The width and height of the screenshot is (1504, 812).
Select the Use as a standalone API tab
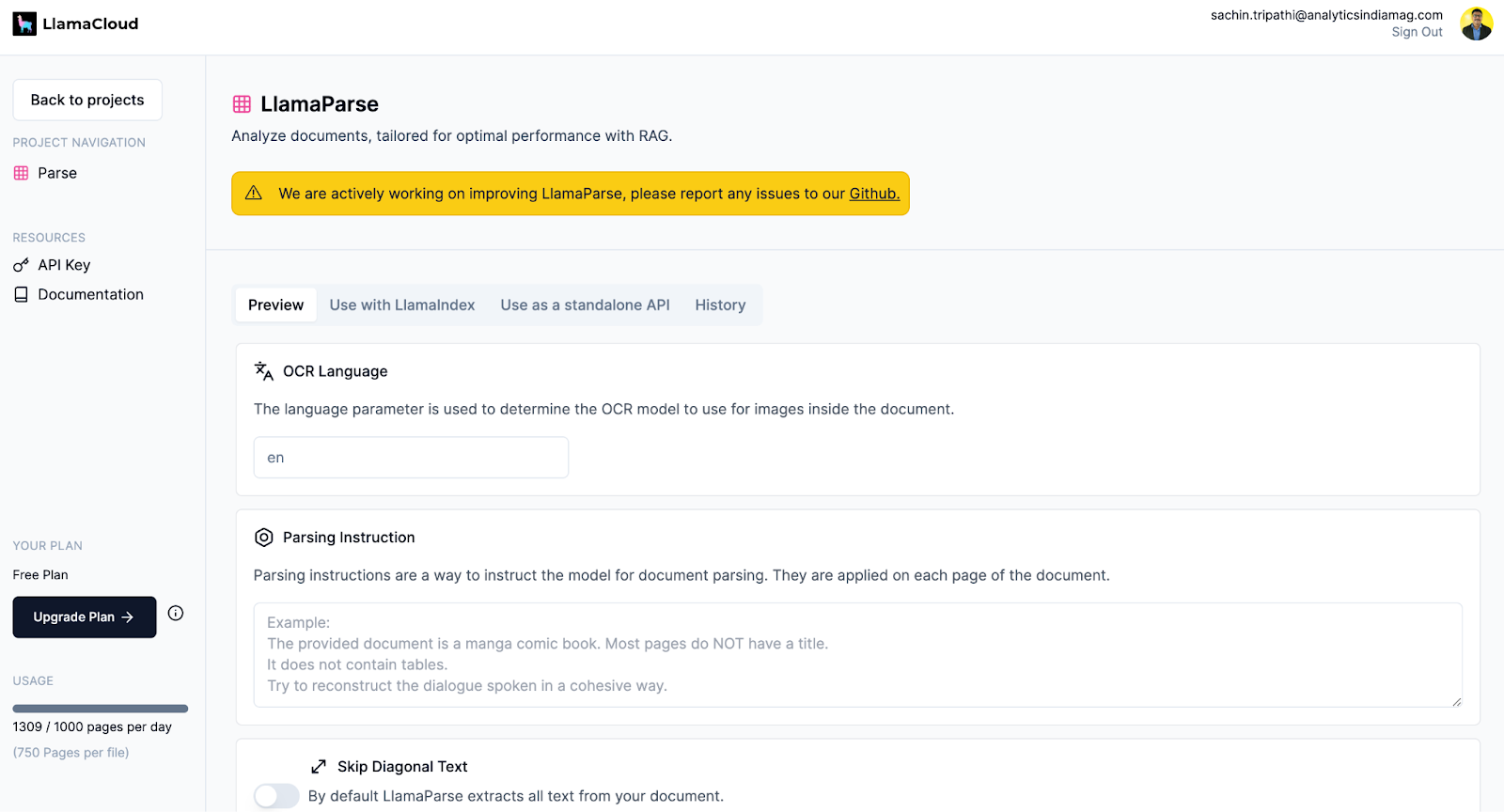pyautogui.click(x=585, y=305)
